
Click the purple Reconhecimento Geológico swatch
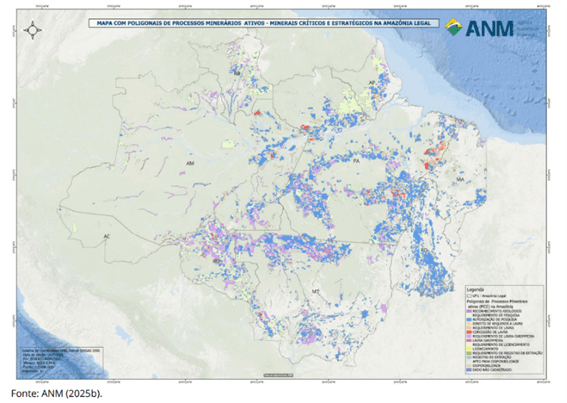pos(469,311)
